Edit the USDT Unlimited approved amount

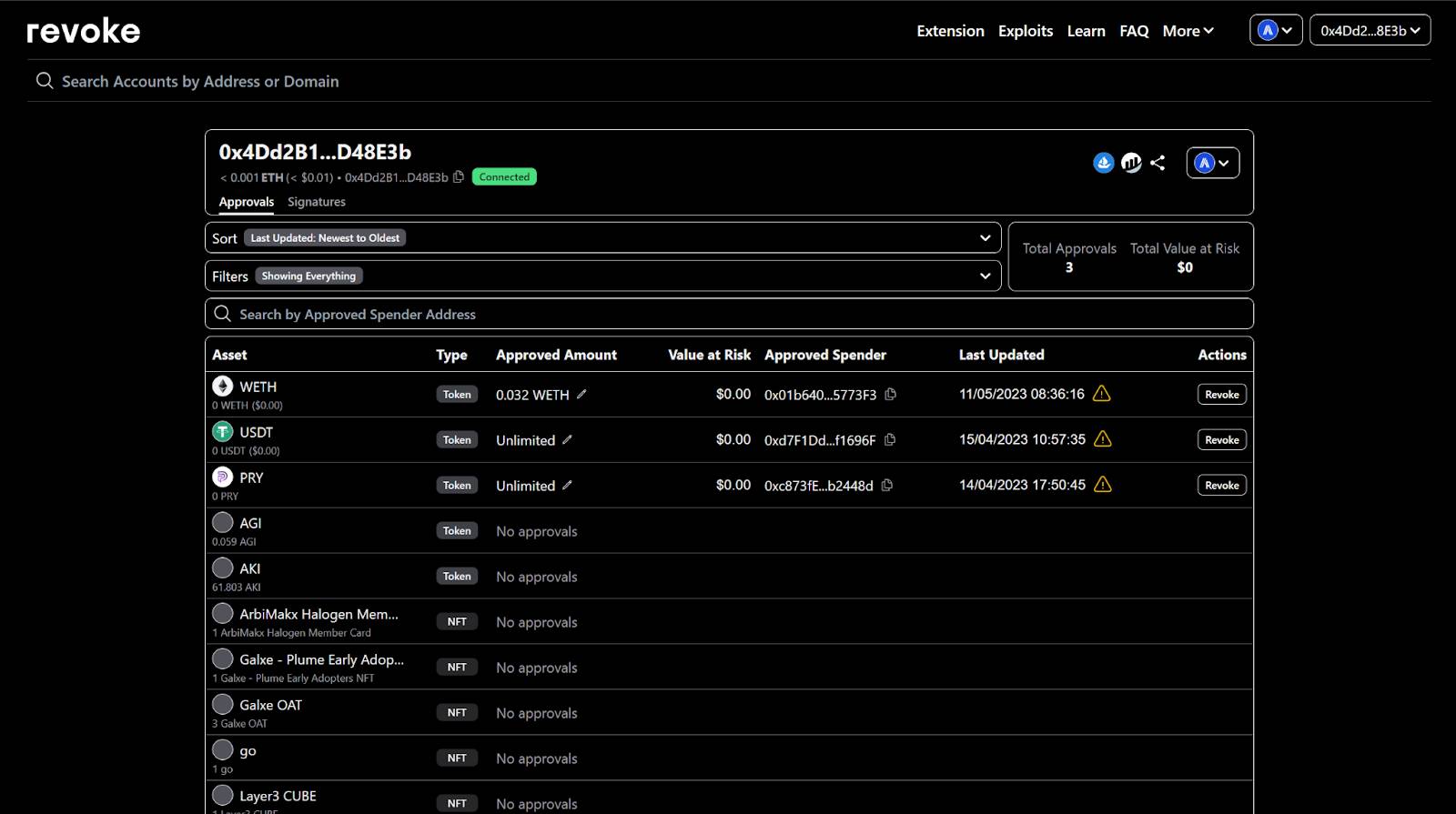(x=567, y=439)
